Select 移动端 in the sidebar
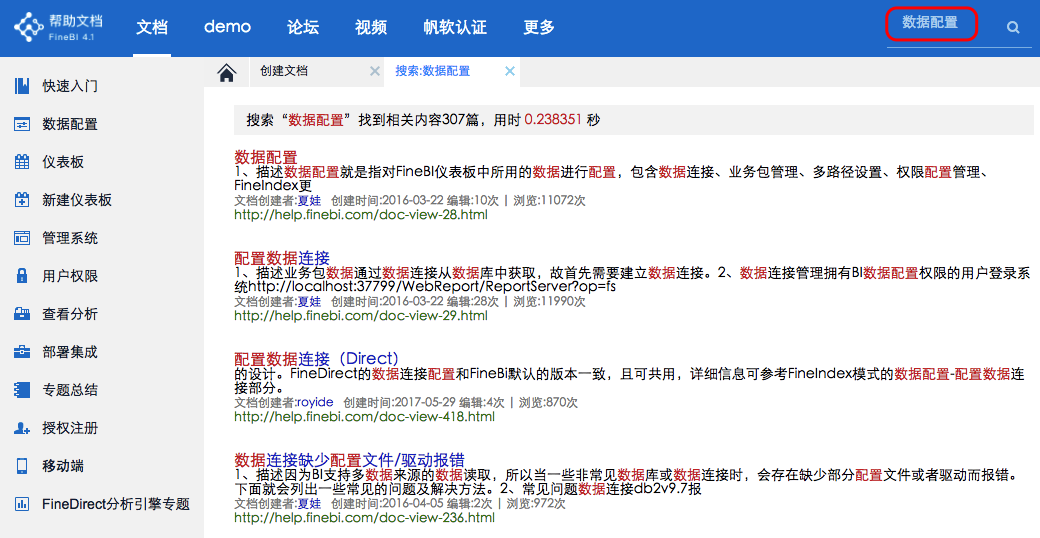 63,466
